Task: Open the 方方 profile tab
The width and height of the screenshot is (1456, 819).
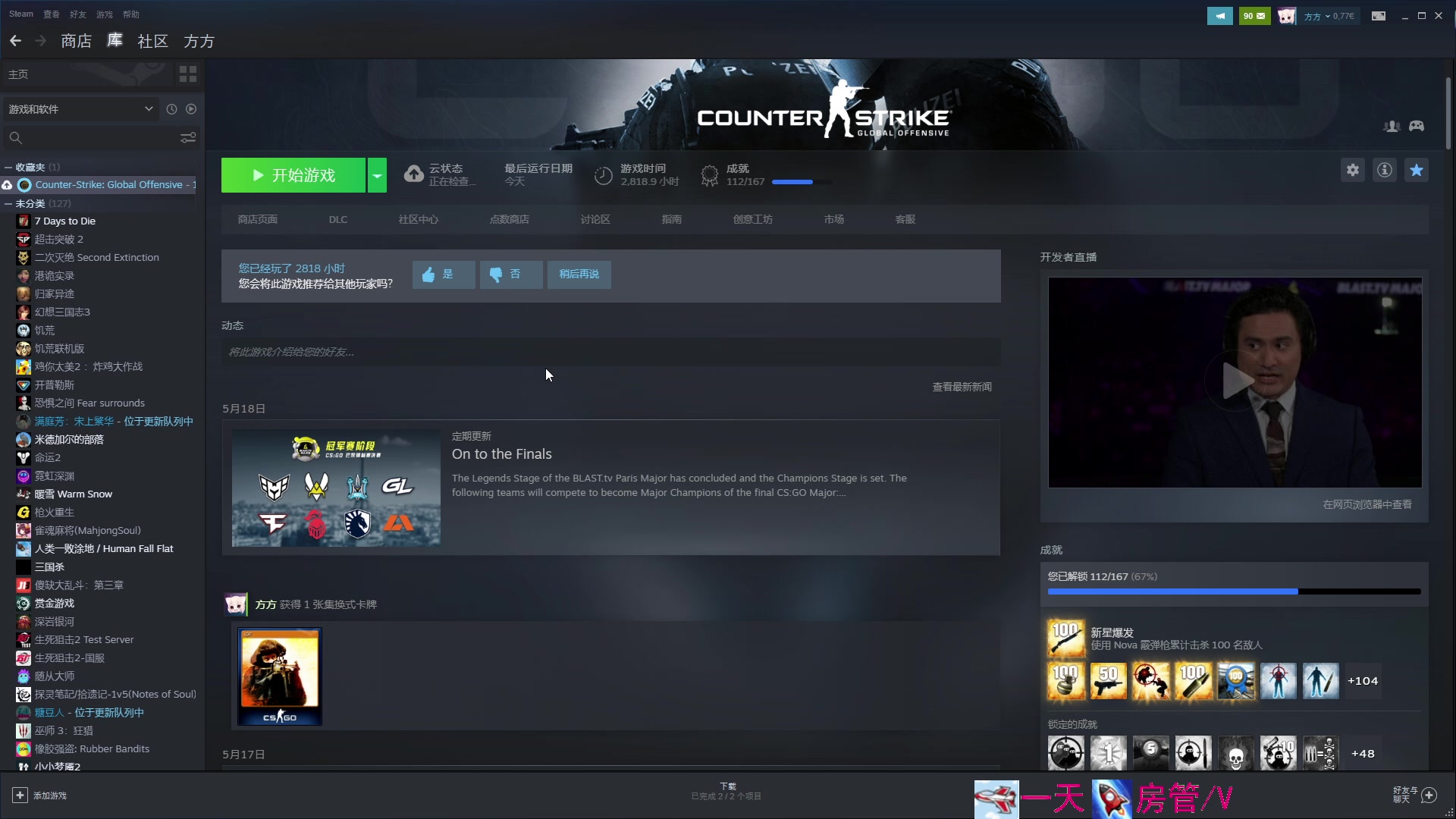Action: (199, 41)
